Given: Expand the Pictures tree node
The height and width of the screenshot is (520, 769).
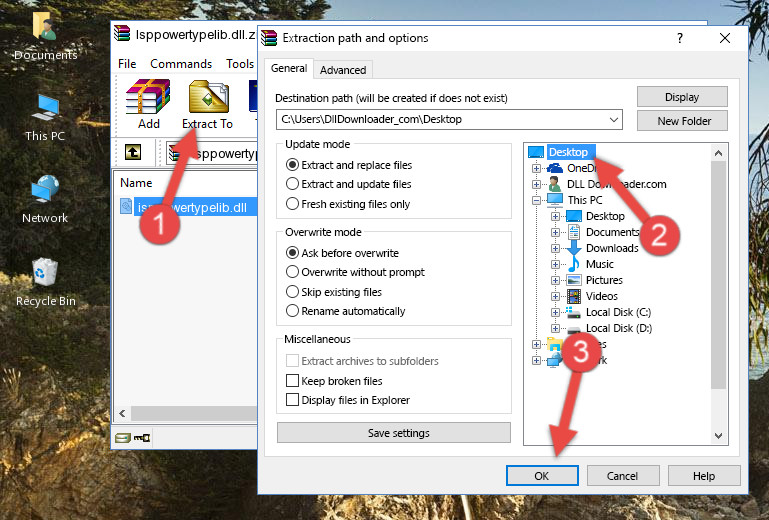Looking at the screenshot, I should coord(555,281).
